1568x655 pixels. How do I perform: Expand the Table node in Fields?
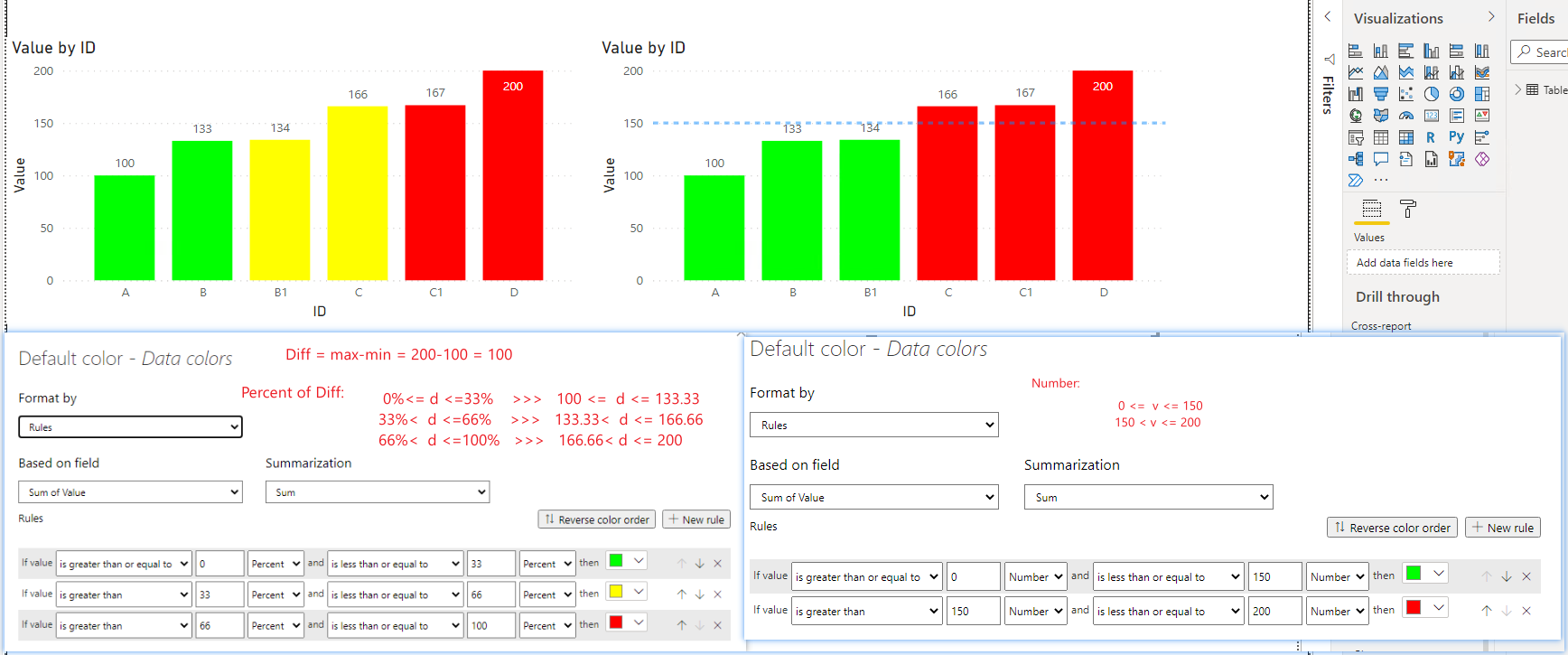1518,89
